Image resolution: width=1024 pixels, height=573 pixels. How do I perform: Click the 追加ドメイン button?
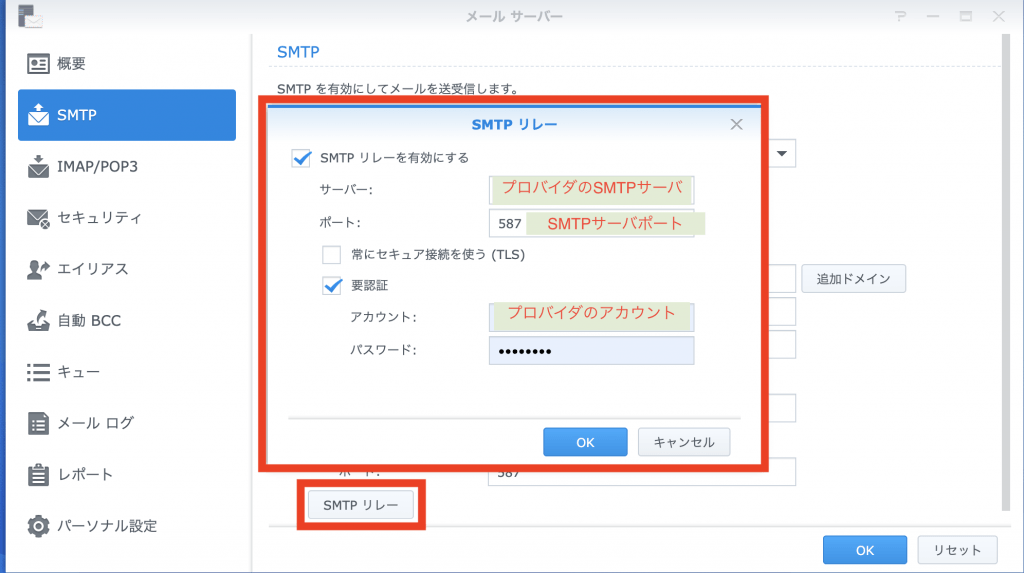click(x=853, y=279)
